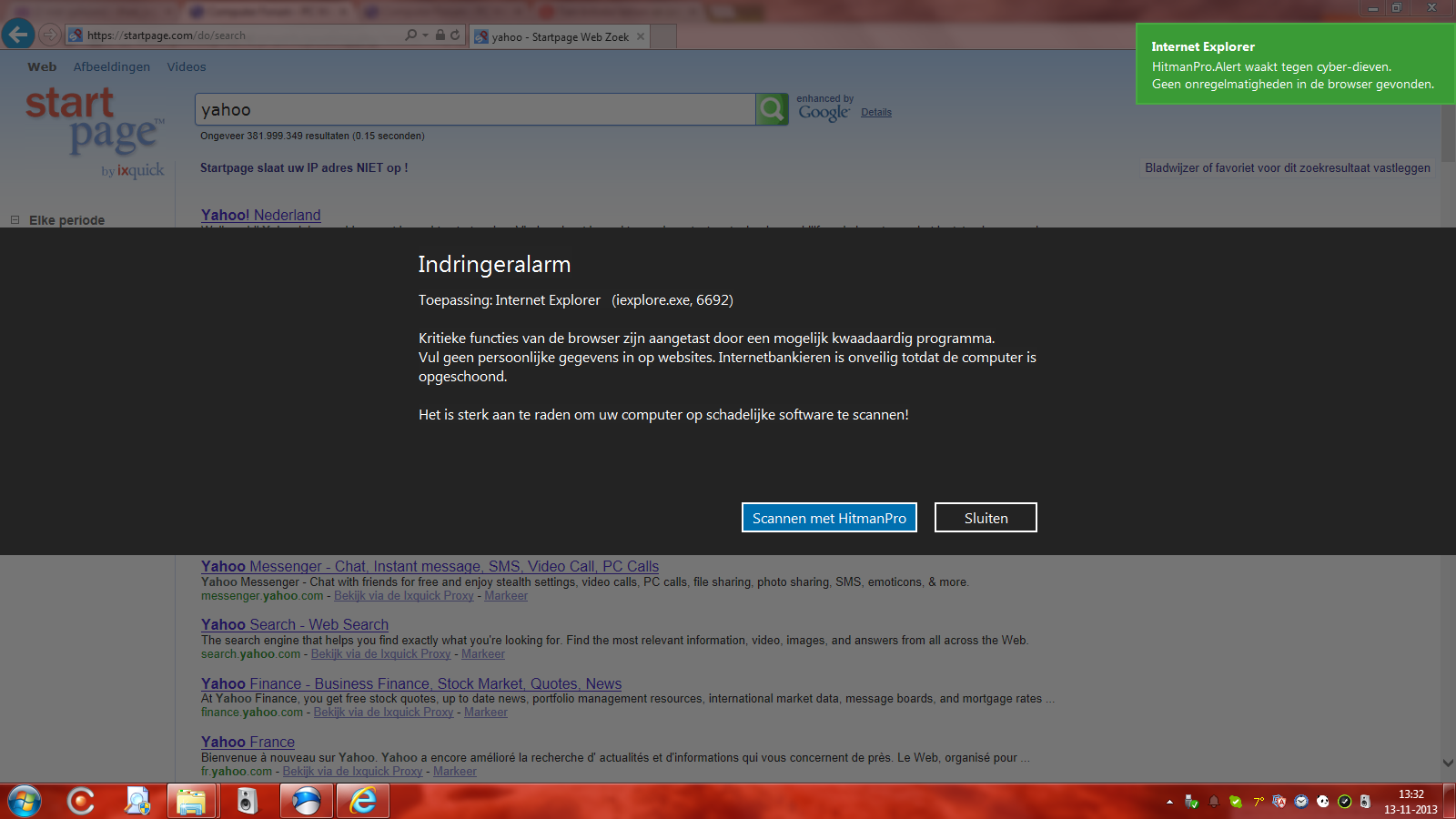Open the blue sphere browser taskbar icon
The width and height of the screenshot is (1456, 819).
click(306, 801)
